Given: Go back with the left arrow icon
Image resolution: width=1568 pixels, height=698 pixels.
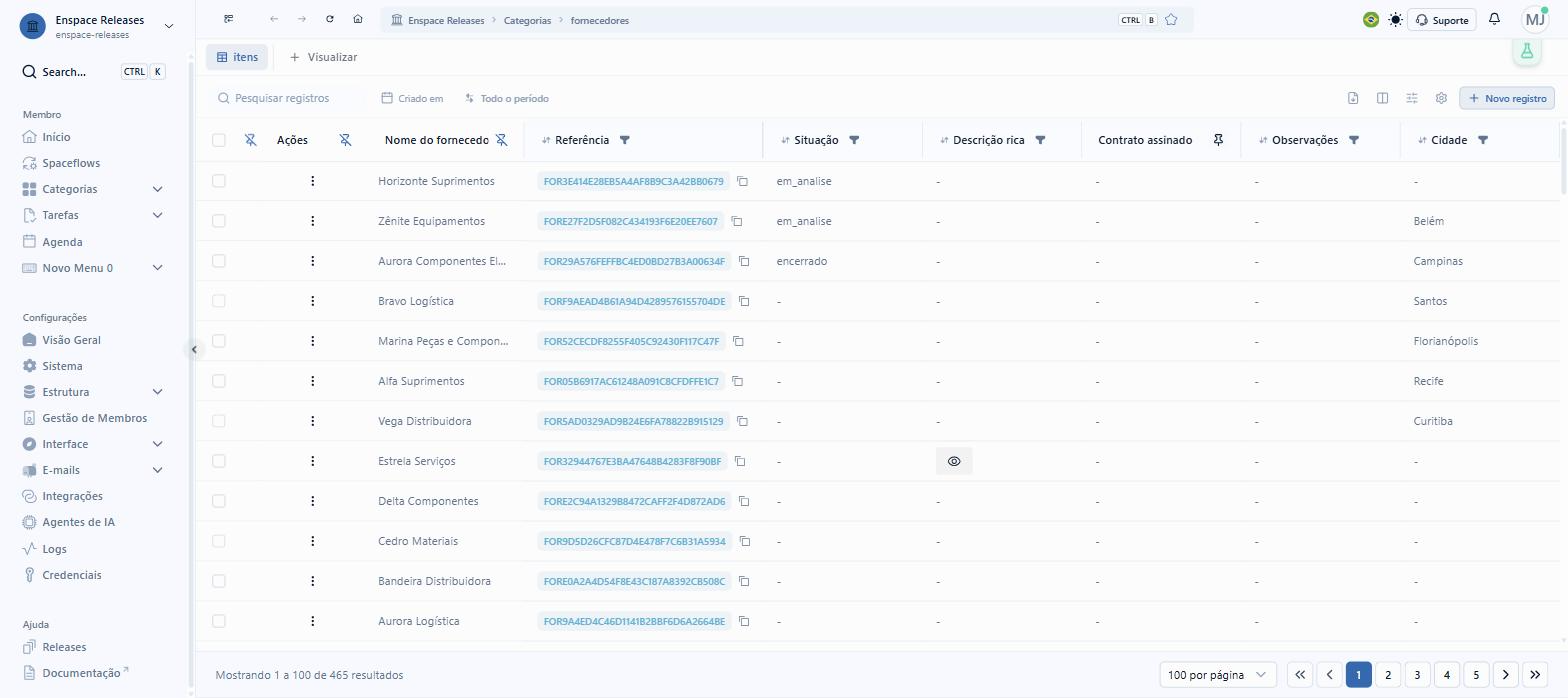Looking at the screenshot, I should pyautogui.click(x=274, y=19).
